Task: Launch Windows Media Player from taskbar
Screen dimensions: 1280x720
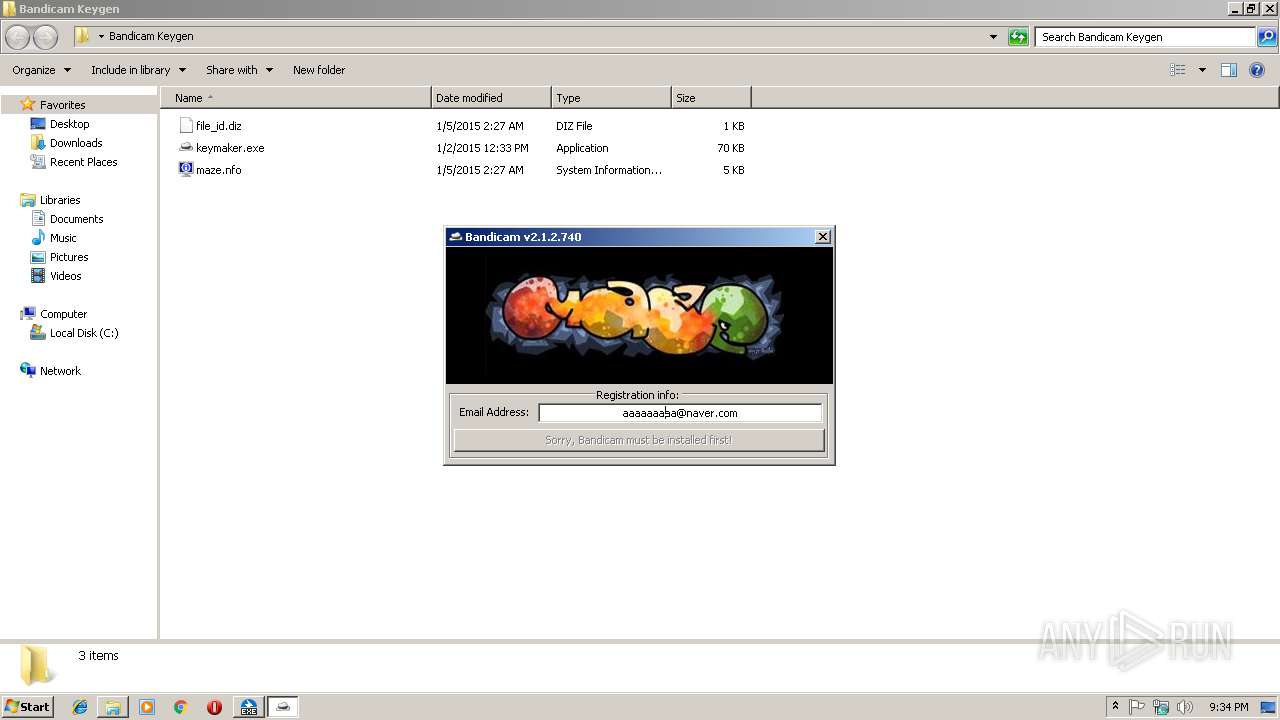Action: click(x=147, y=707)
